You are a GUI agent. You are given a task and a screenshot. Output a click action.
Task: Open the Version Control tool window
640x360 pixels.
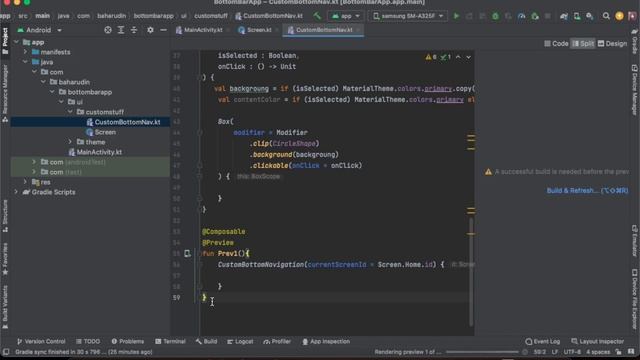point(41,341)
